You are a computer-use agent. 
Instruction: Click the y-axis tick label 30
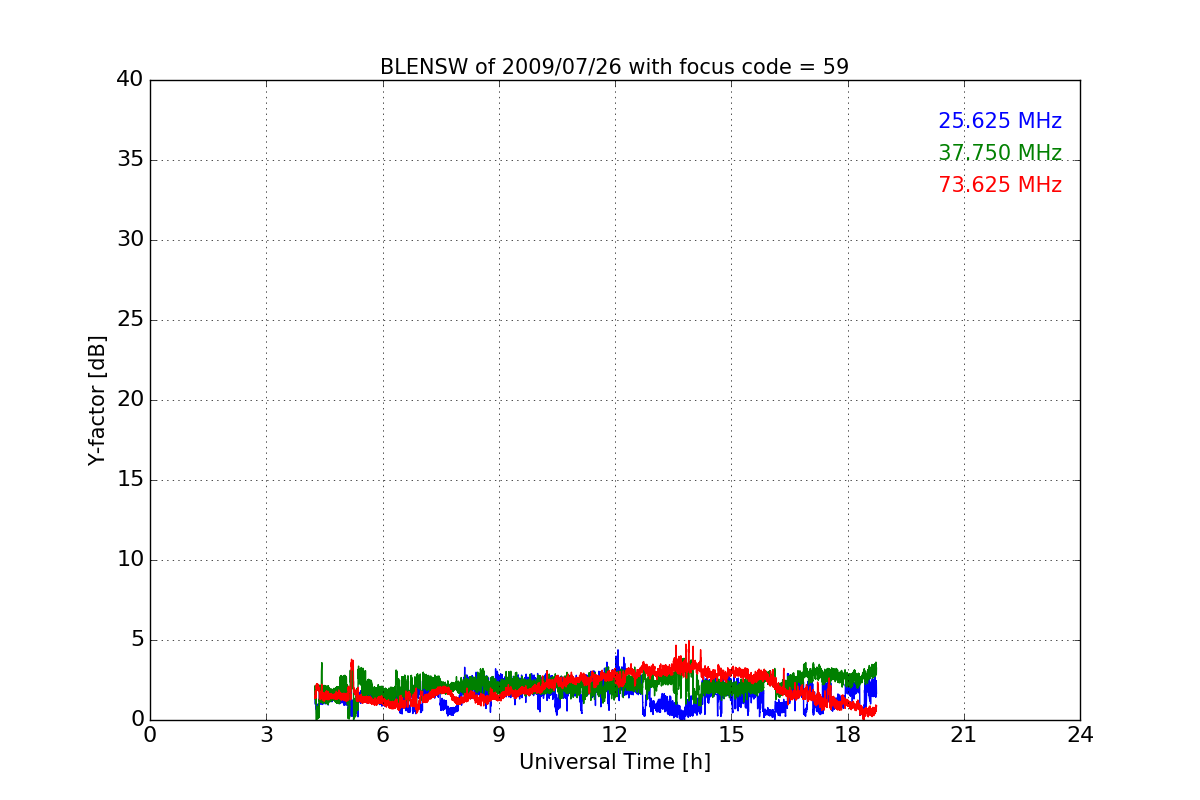(130, 240)
